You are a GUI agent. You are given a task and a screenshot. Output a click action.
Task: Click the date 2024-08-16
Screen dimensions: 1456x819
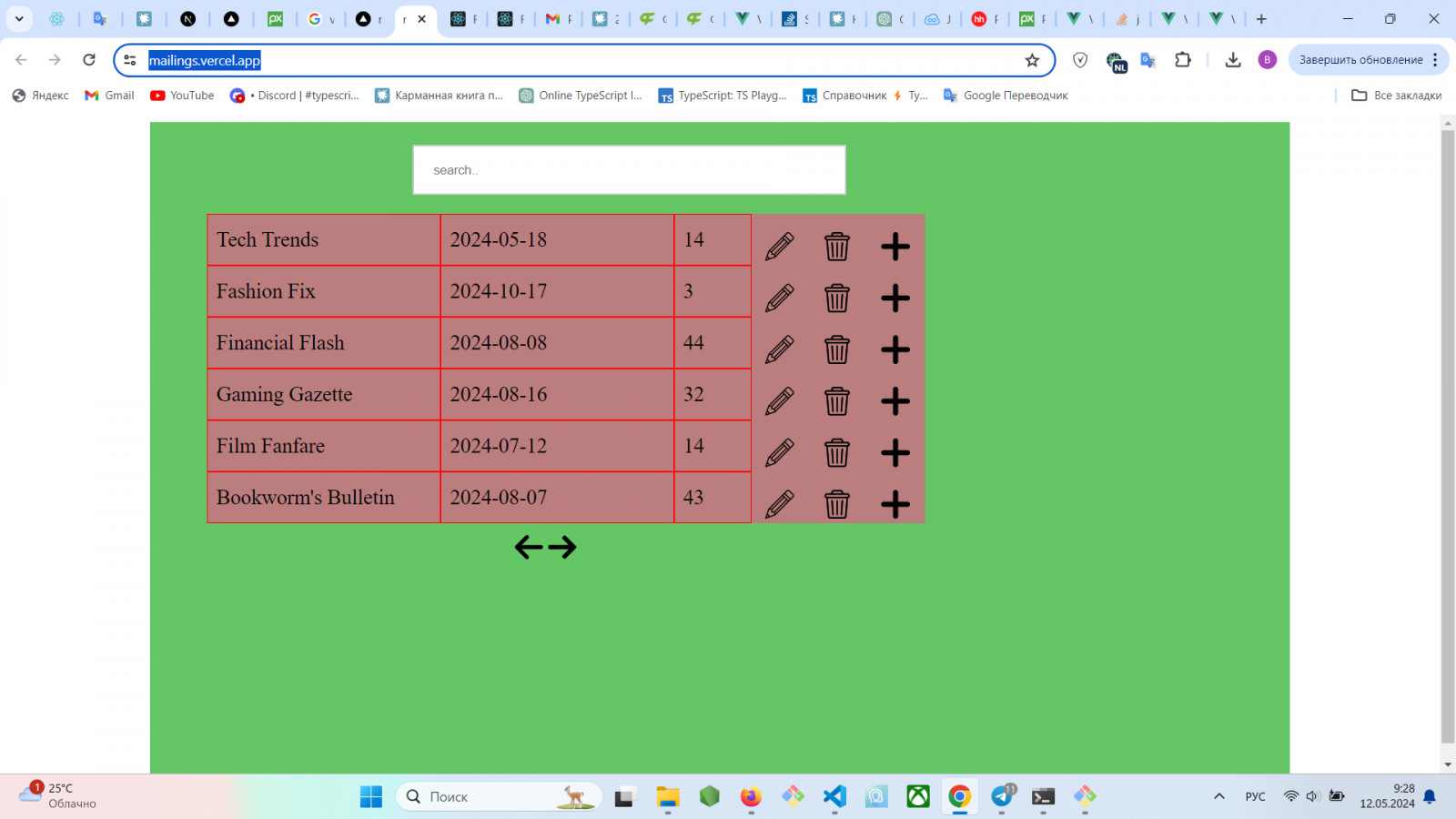tap(499, 394)
